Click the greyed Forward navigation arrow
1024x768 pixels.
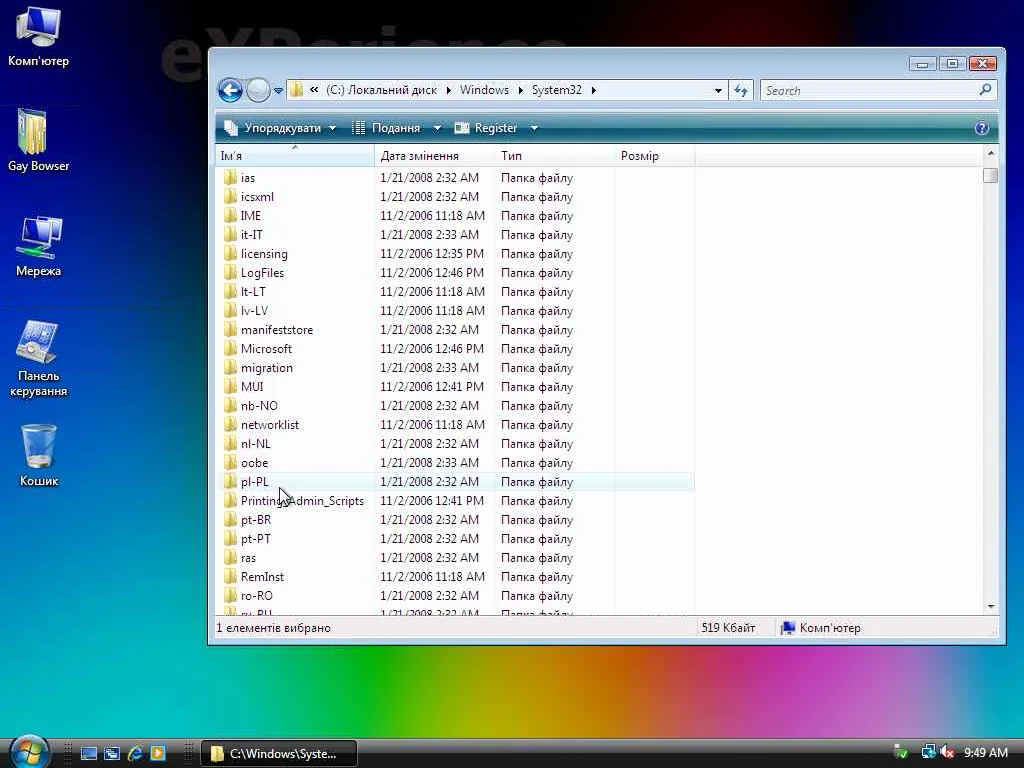click(x=258, y=90)
